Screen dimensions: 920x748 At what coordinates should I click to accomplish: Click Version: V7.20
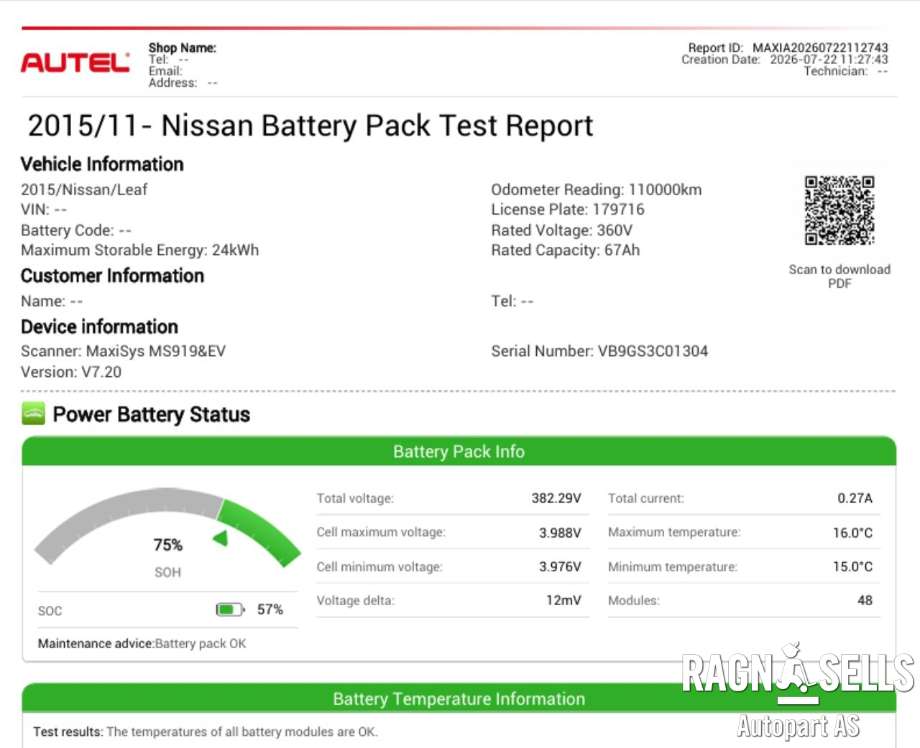point(71,372)
